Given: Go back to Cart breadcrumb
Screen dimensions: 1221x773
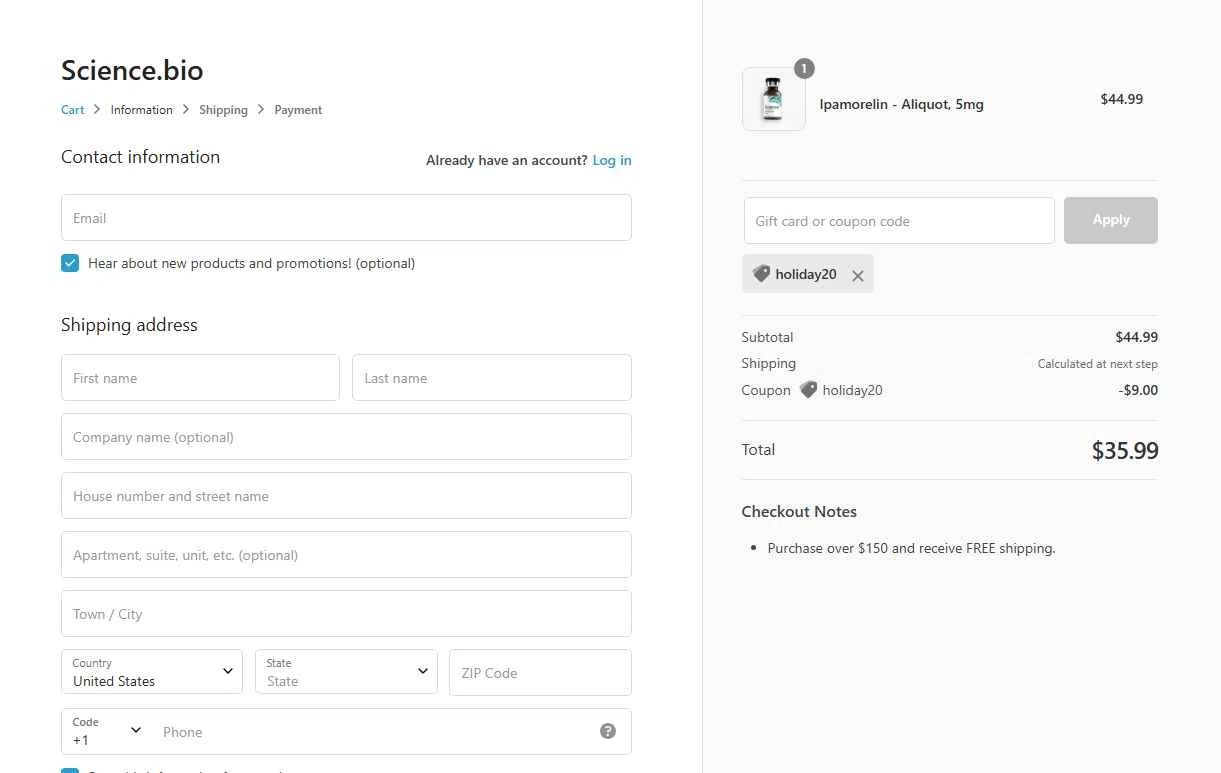Looking at the screenshot, I should (x=73, y=110).
